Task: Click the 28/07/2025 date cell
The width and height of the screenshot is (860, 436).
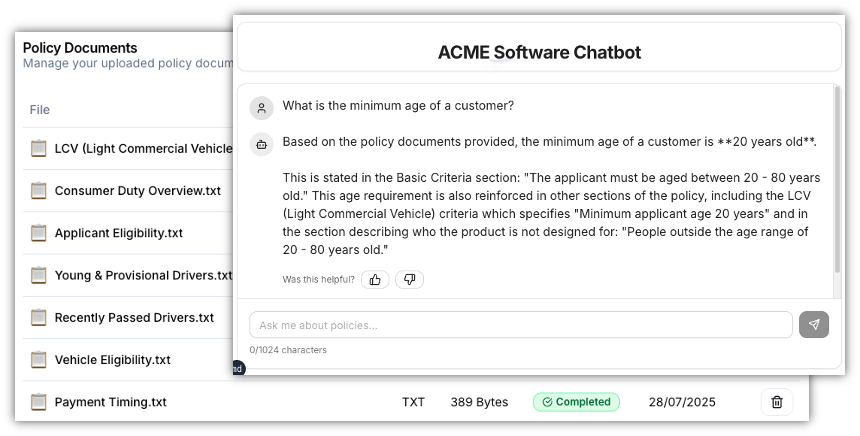Action: [682, 402]
